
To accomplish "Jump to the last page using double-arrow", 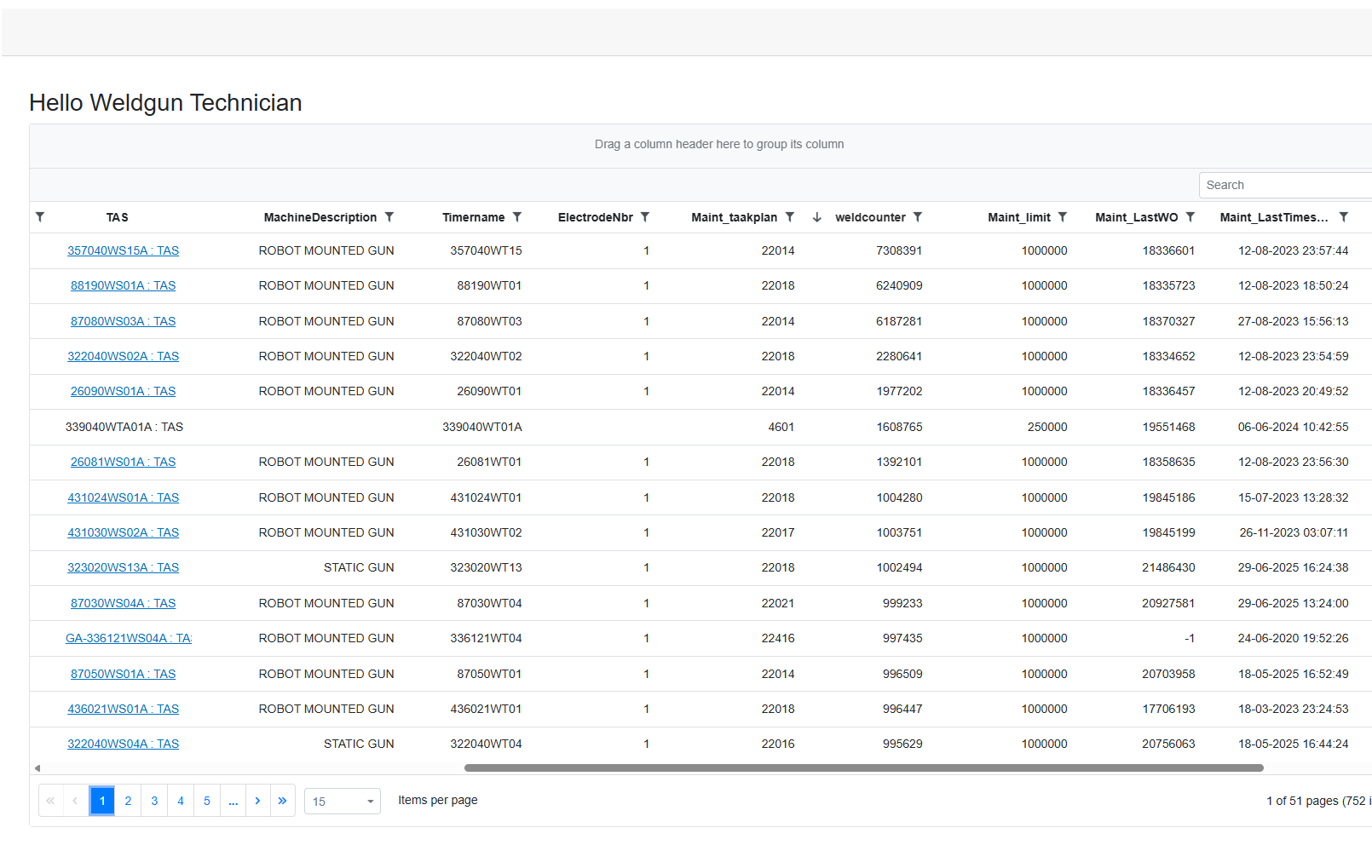I will tap(283, 801).
